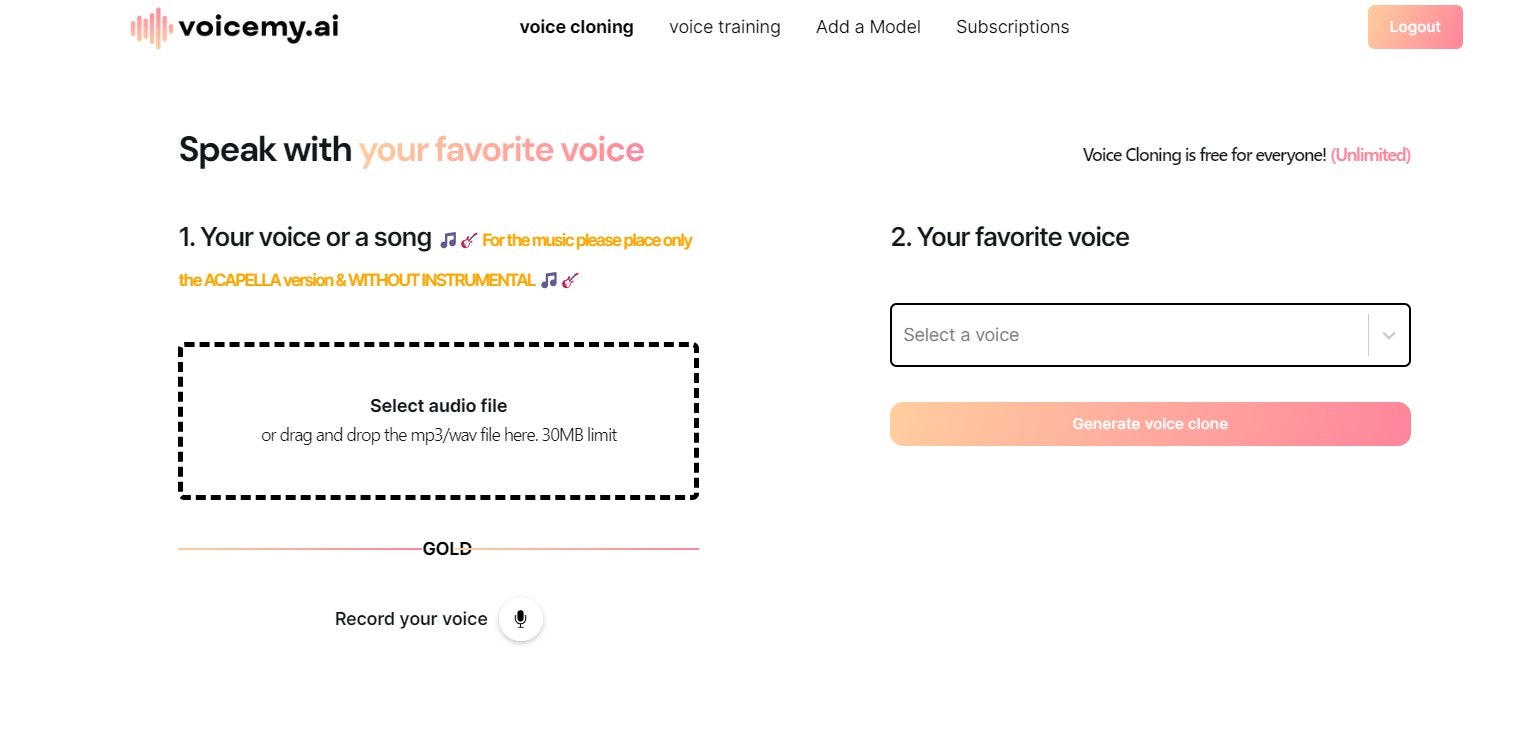Open the Select a voice combo box
The image size is (1514, 744).
click(1150, 335)
